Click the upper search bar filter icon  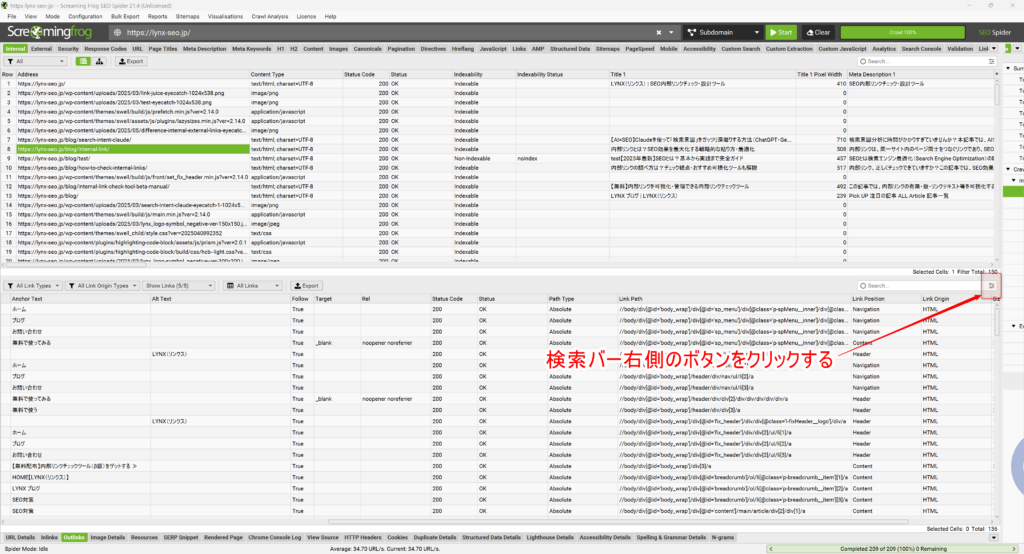point(991,61)
